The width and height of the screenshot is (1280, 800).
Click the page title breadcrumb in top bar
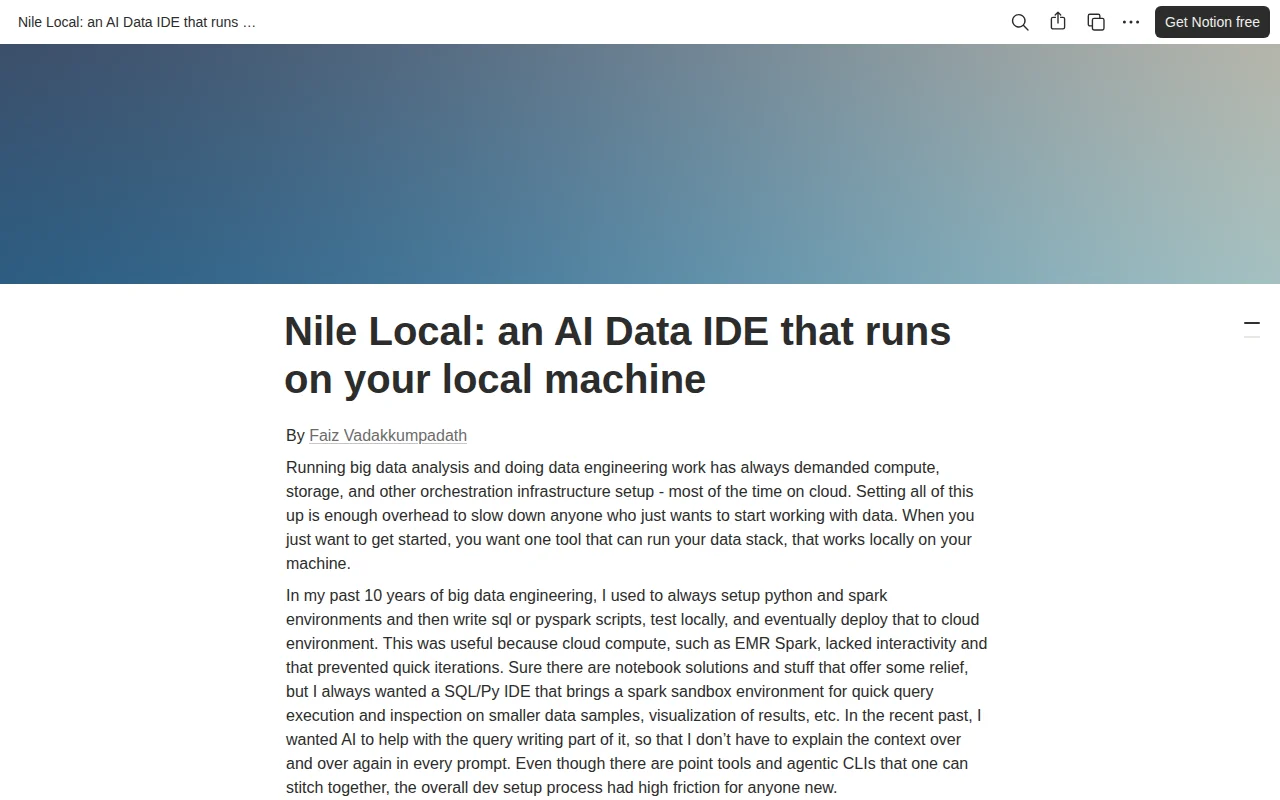[137, 22]
